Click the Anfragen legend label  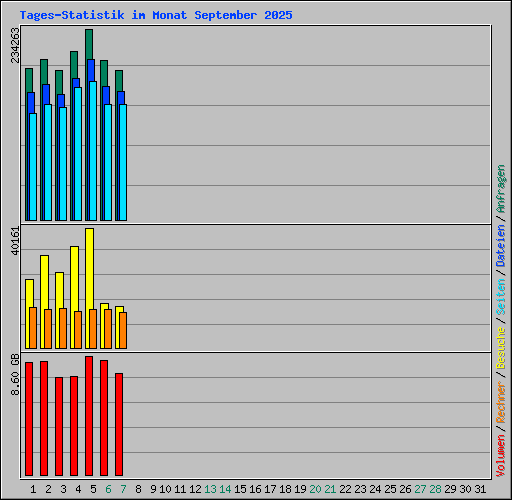pos(501,189)
